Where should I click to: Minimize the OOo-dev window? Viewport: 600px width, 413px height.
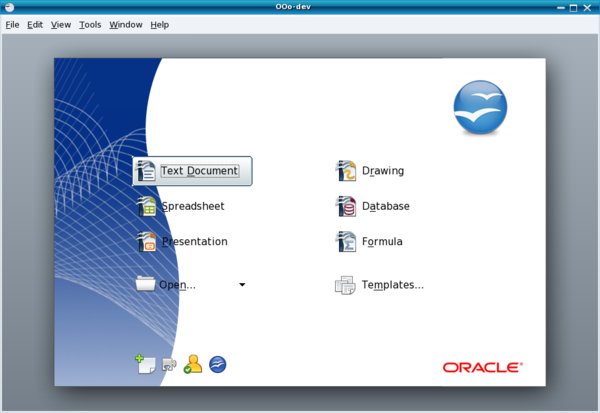pyautogui.click(x=561, y=8)
